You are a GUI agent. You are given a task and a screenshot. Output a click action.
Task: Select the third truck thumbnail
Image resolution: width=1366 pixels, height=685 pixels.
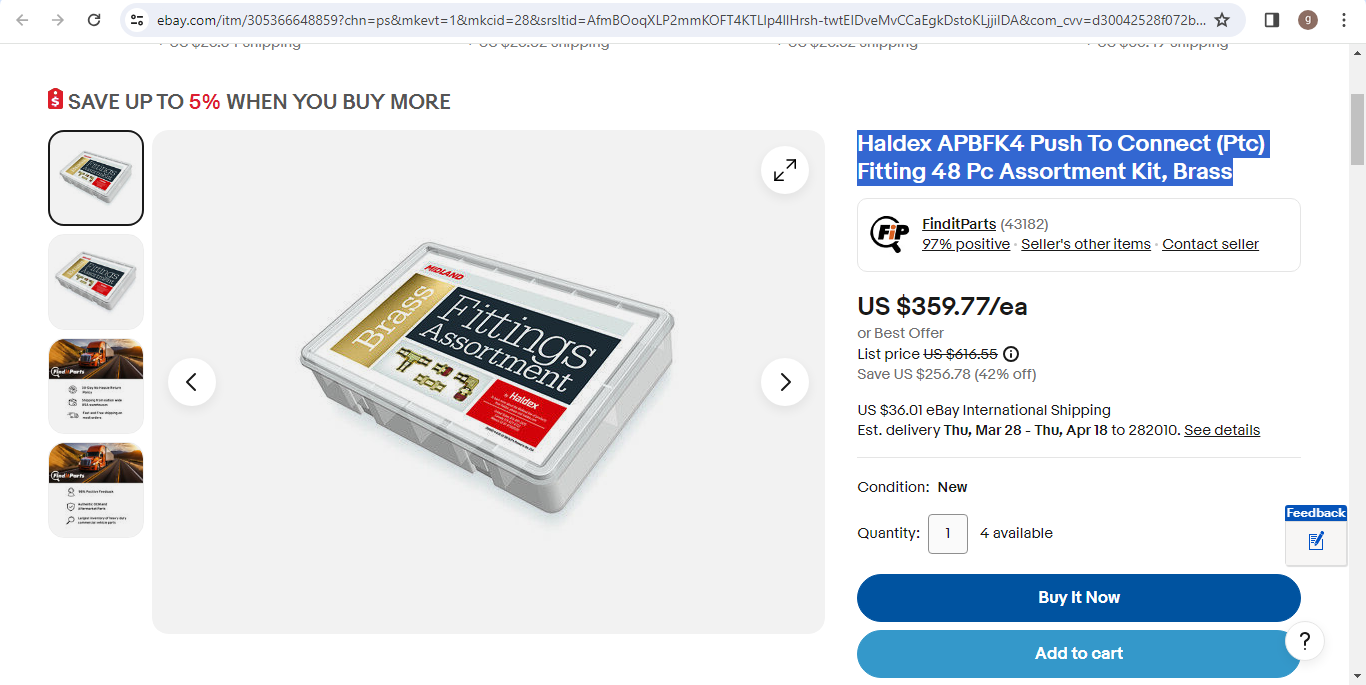96,386
